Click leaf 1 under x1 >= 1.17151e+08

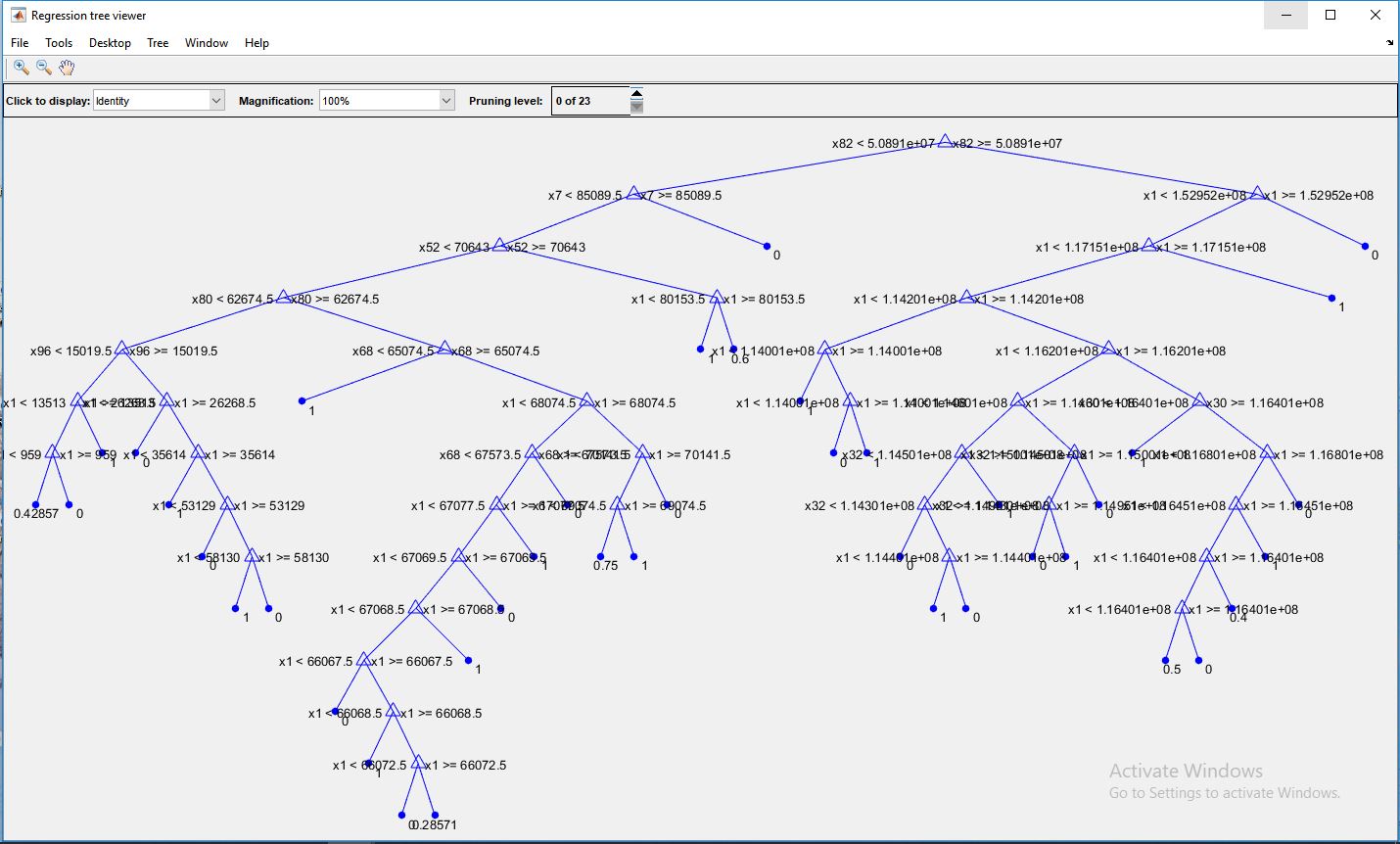coord(1331,298)
